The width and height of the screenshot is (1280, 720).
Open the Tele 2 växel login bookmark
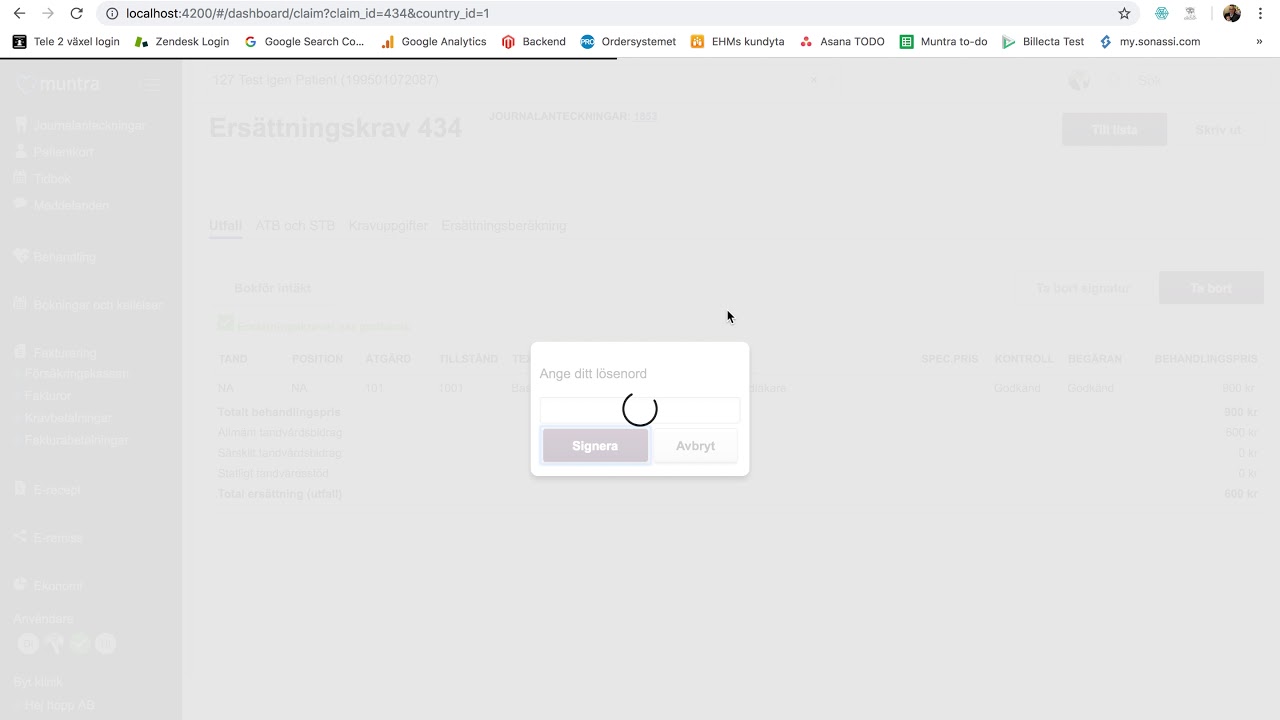[66, 42]
